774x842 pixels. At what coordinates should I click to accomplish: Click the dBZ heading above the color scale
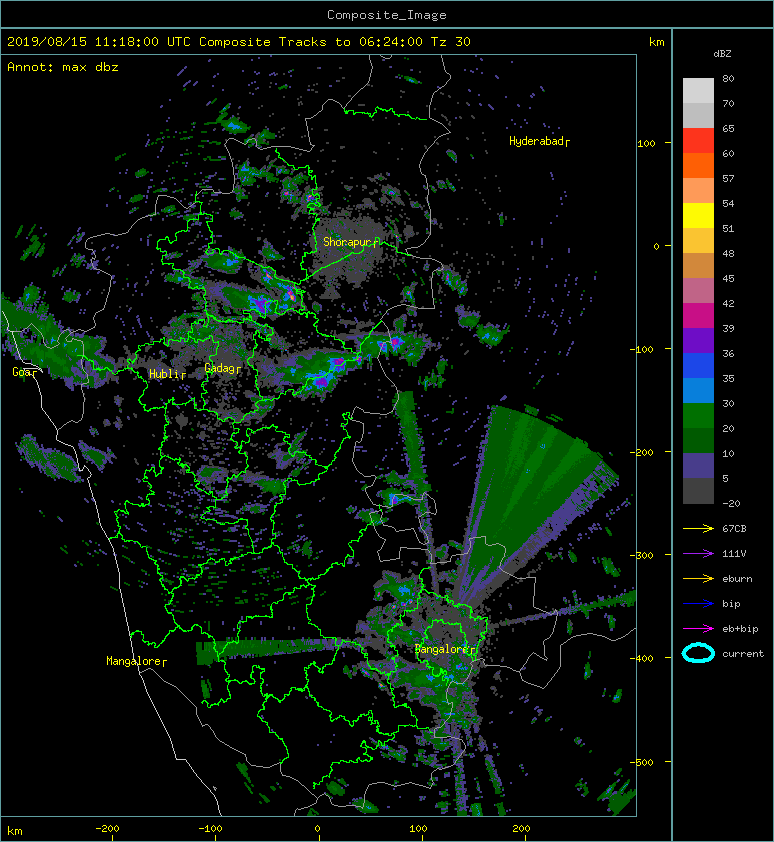[x=722, y=54]
